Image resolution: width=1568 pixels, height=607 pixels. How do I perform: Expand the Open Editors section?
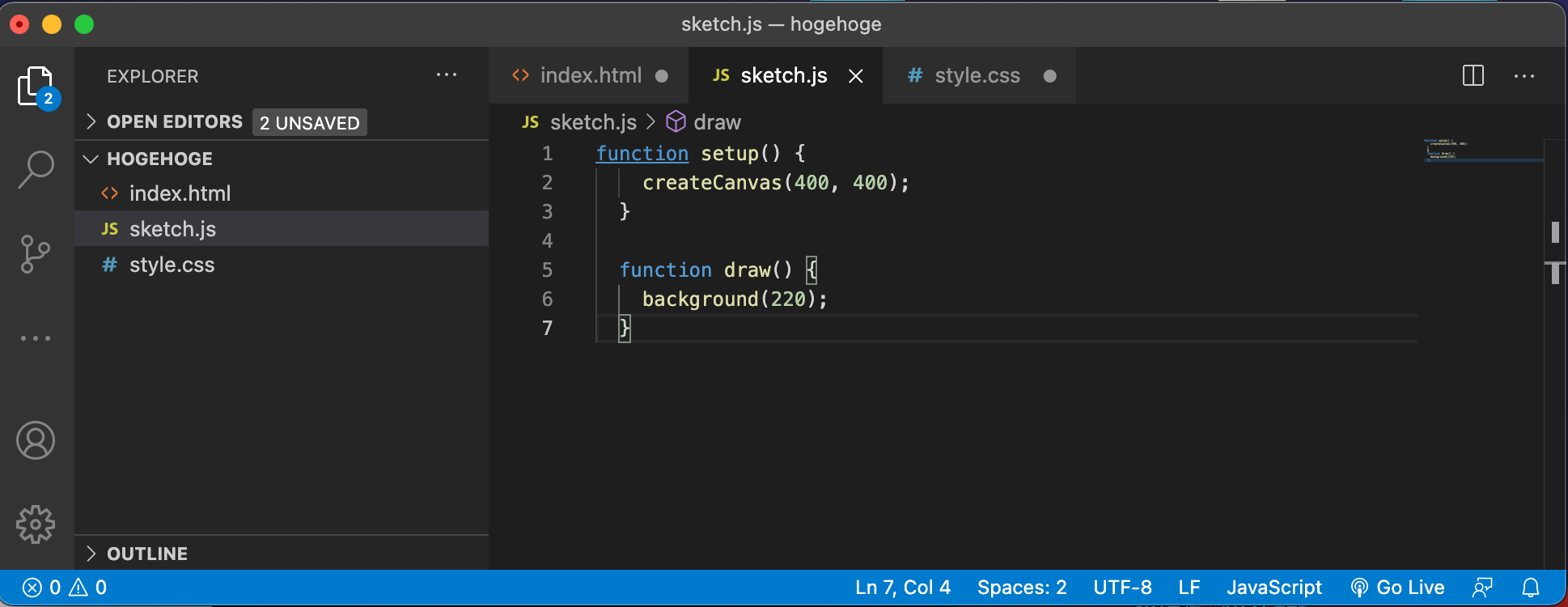point(174,122)
